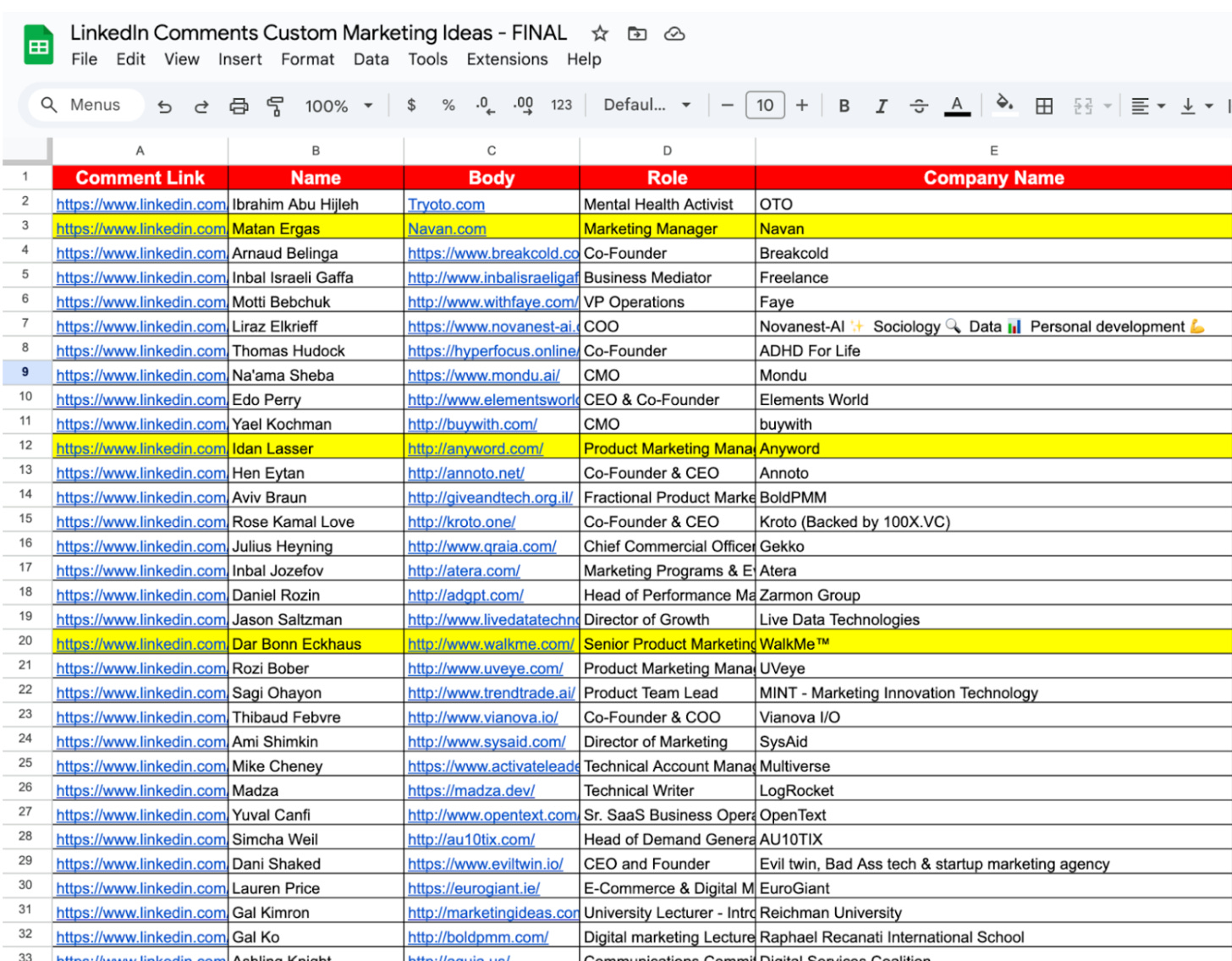Screen dimensions: 1232x961
Task: Select the cell Director of Growth
Action: (x=668, y=619)
